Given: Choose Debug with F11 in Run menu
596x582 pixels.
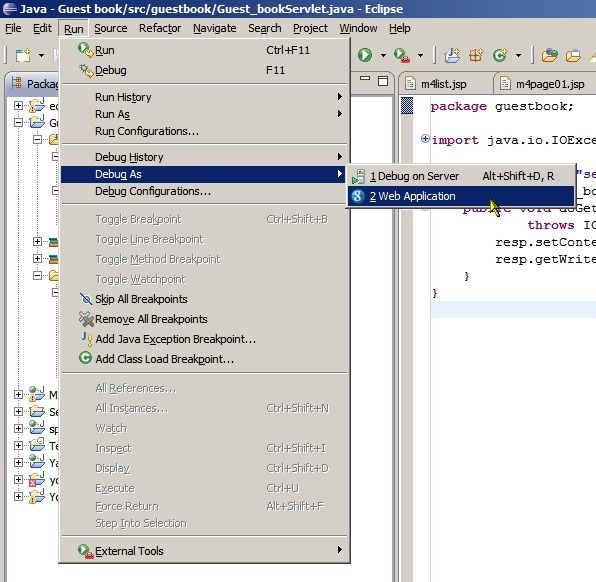Looking at the screenshot, I should (x=204, y=70).
